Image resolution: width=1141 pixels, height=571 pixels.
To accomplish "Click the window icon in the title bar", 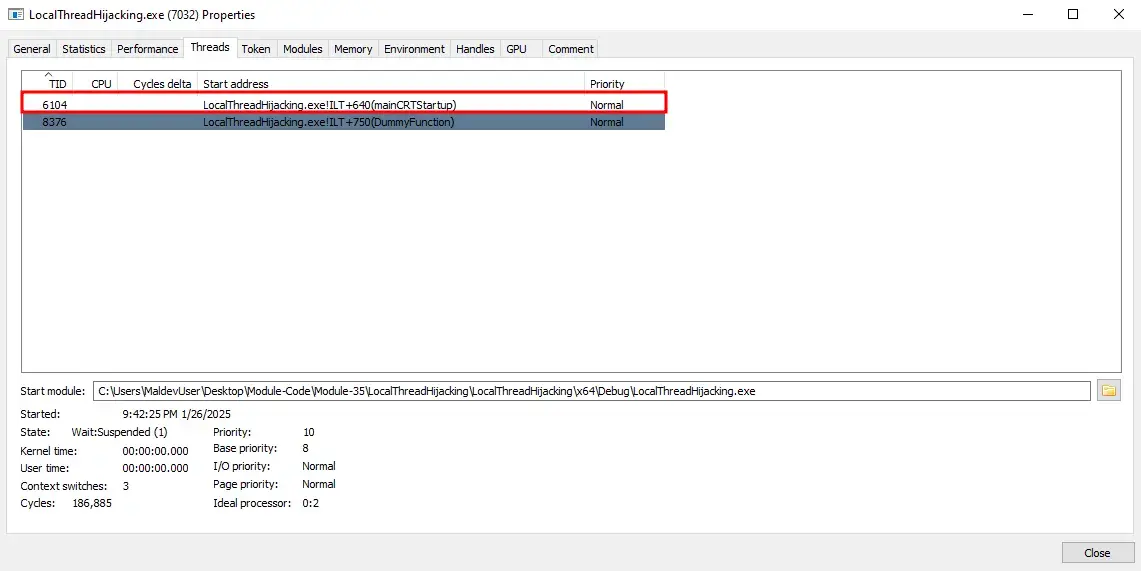I will pos(16,15).
